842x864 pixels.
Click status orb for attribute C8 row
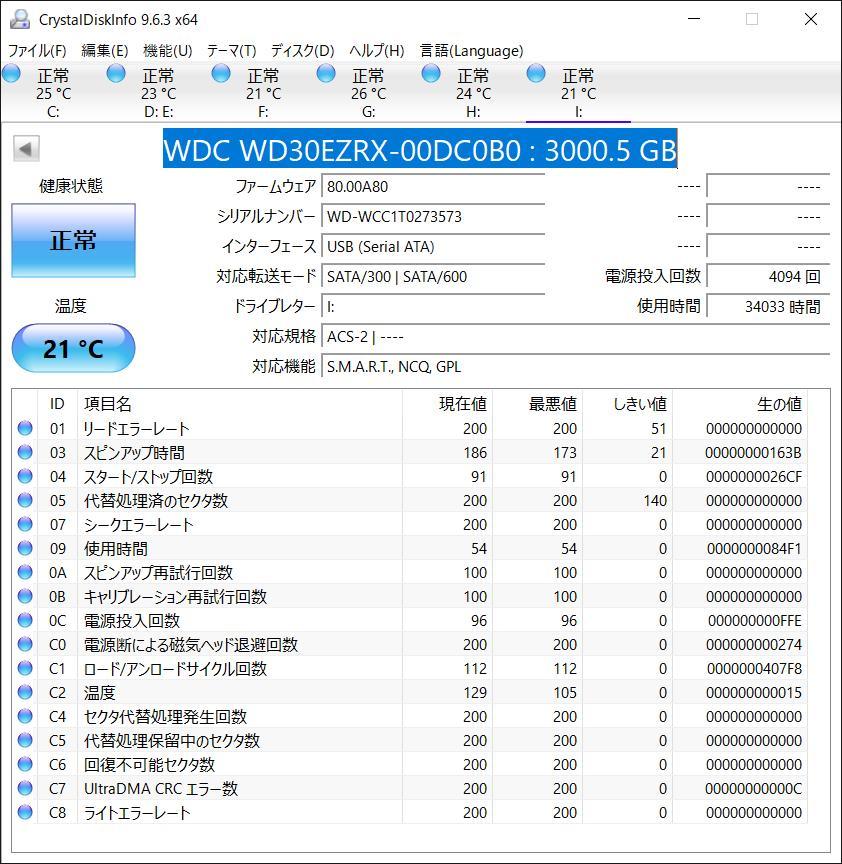(25, 812)
